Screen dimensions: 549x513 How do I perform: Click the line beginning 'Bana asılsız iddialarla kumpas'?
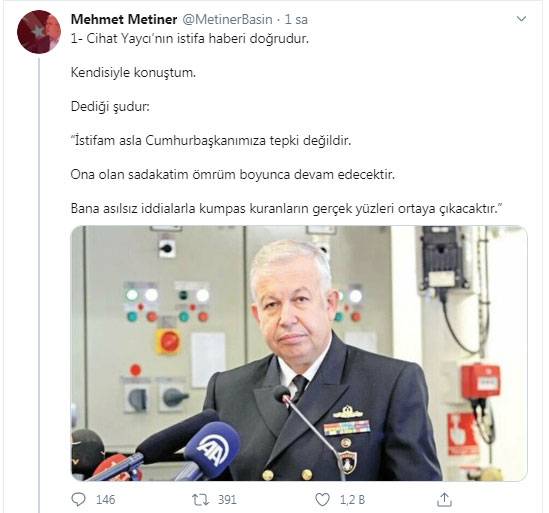pyautogui.click(x=286, y=209)
